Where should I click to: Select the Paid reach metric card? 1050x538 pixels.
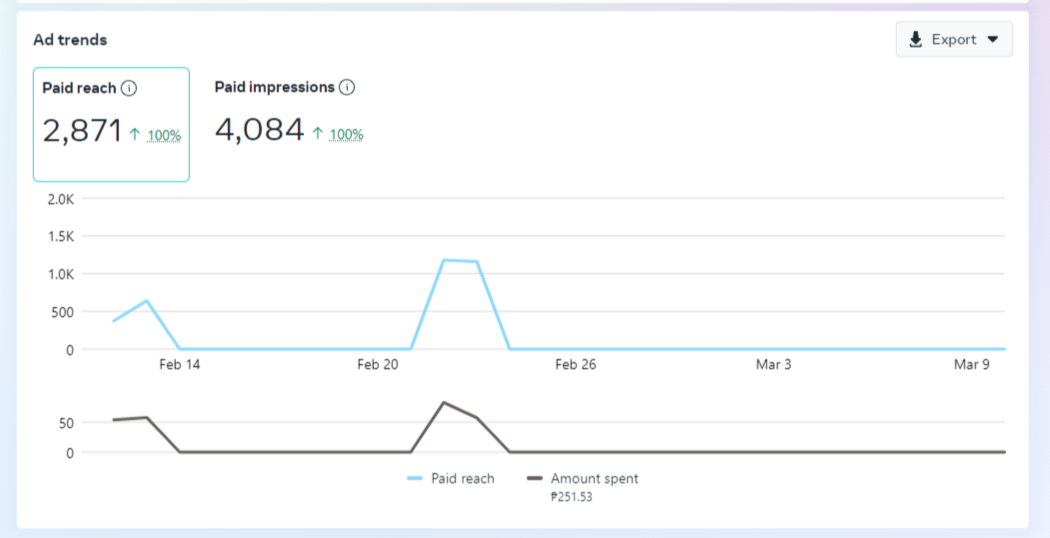(111, 124)
